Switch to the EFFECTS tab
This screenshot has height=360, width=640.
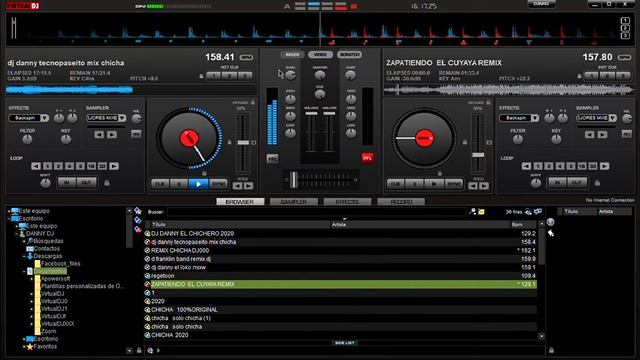(x=347, y=202)
